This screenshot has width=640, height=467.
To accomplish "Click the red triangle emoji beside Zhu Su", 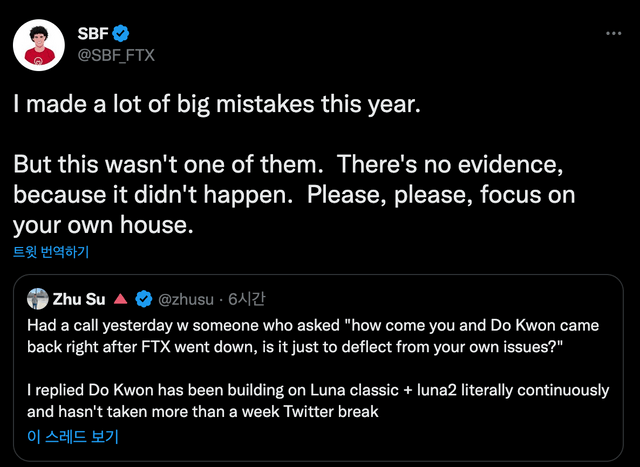I will click(x=119, y=299).
